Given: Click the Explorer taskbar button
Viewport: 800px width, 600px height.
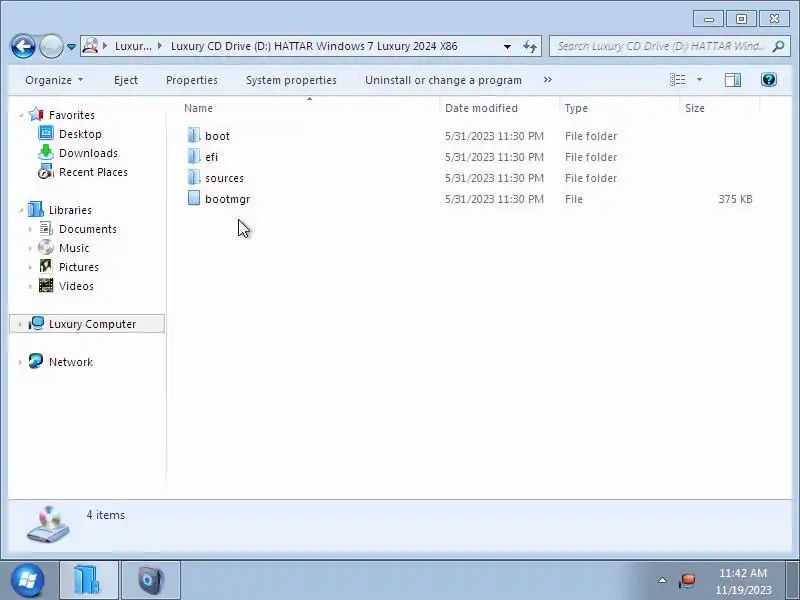Looking at the screenshot, I should click(89, 580).
